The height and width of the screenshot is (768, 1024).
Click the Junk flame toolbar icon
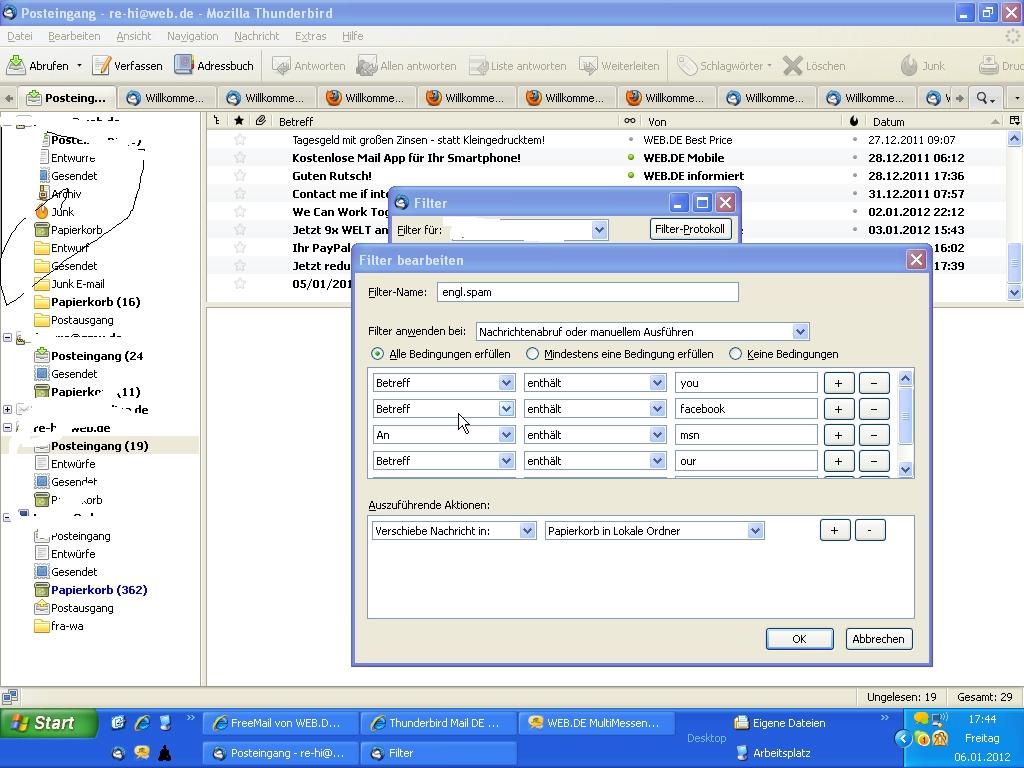pyautogui.click(x=909, y=66)
